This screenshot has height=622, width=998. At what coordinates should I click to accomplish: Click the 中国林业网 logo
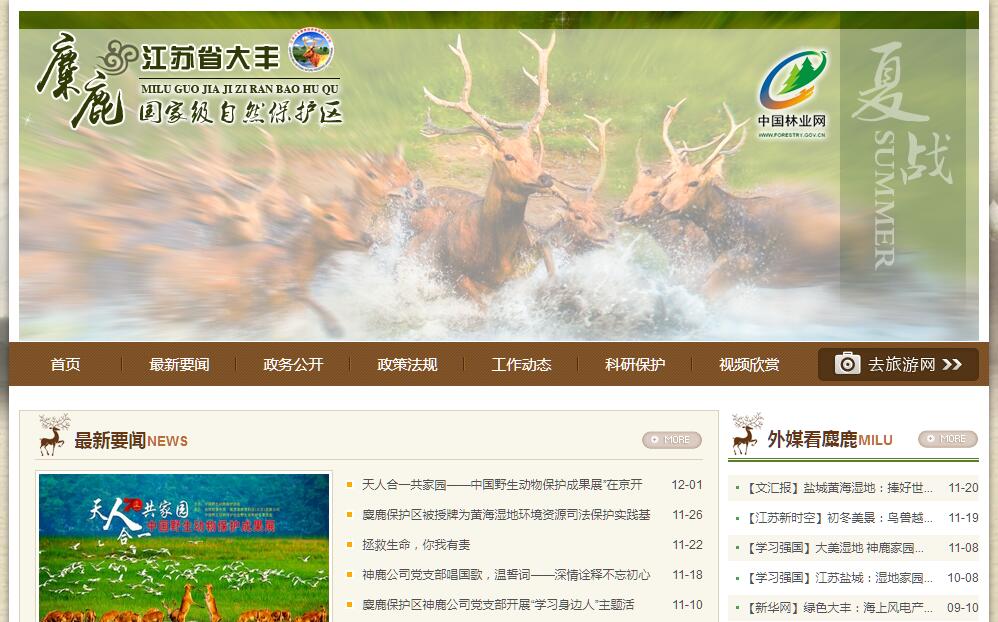pos(792,94)
